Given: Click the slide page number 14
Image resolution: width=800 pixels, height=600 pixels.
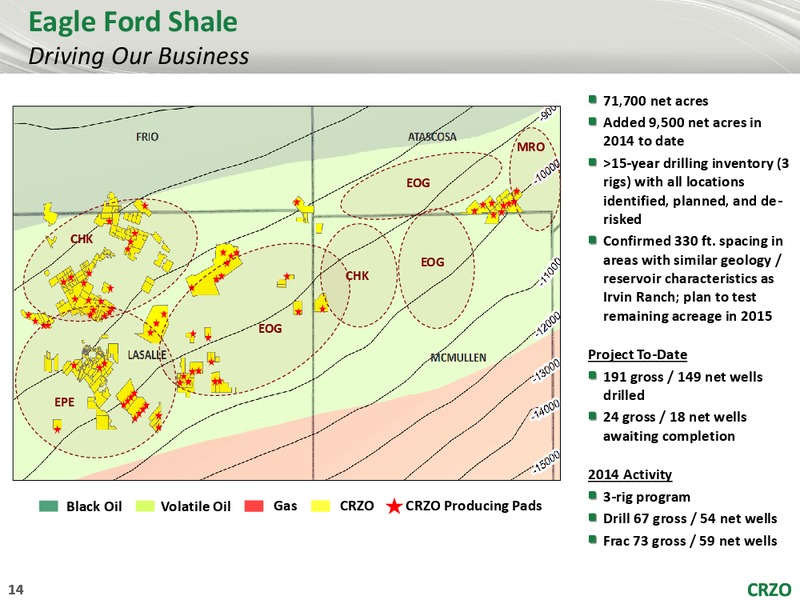Looking at the screenshot, I should [x=16, y=589].
